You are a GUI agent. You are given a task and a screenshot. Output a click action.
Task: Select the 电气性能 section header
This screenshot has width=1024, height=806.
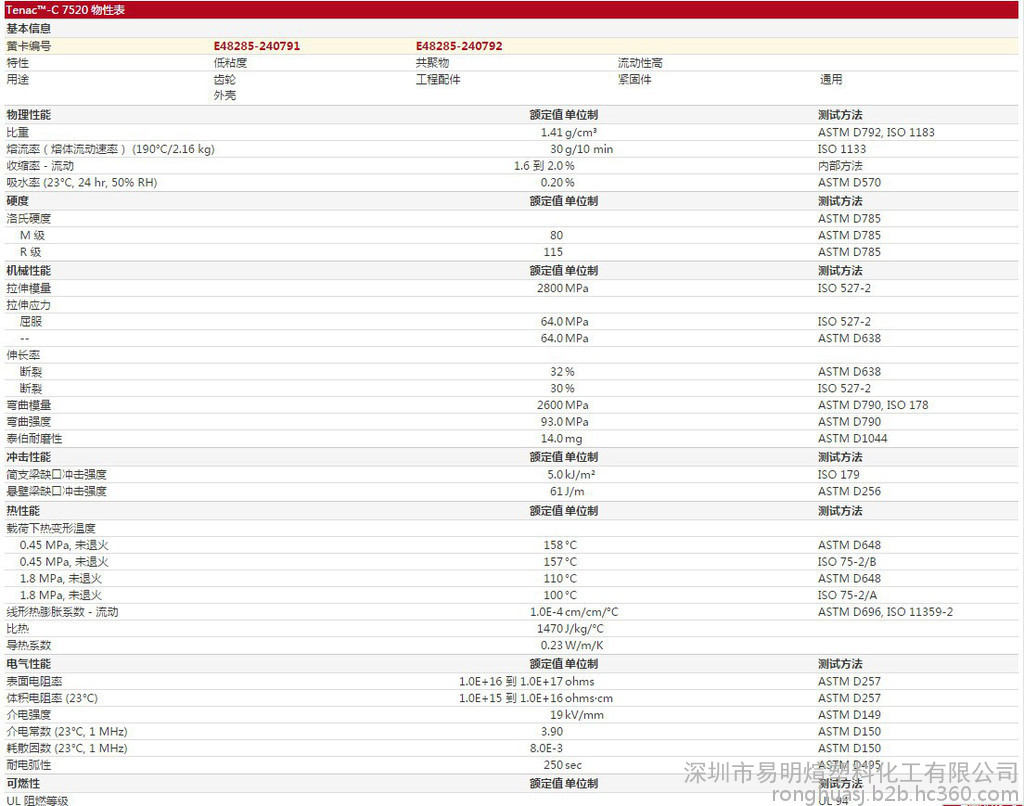[28, 664]
